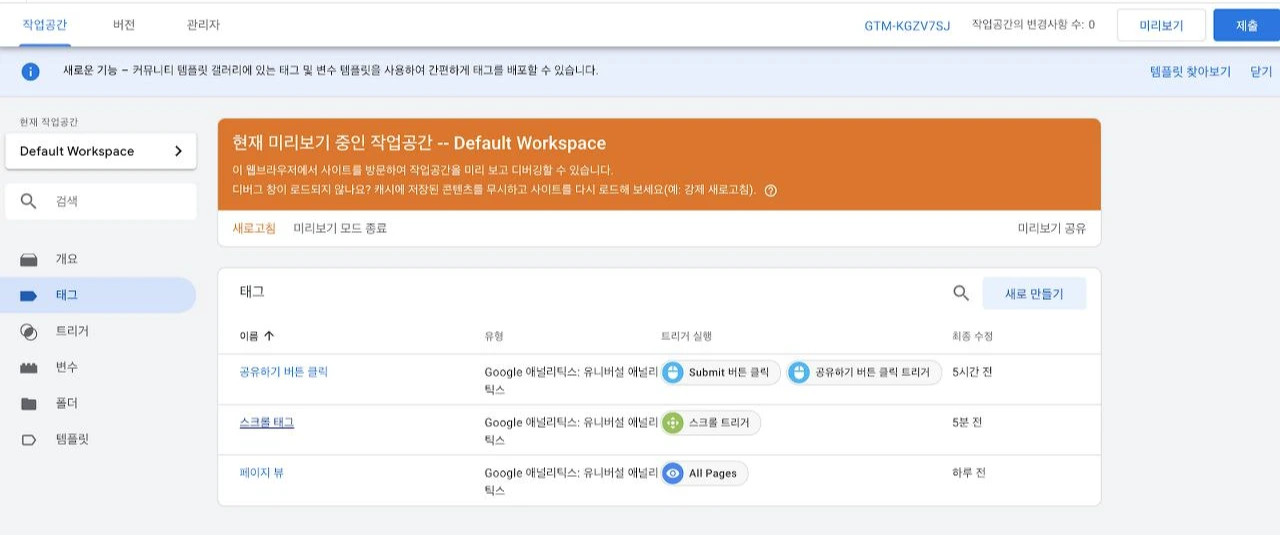Click the search icon in the 태그 panel
The height and width of the screenshot is (535, 1280).
coord(961,293)
